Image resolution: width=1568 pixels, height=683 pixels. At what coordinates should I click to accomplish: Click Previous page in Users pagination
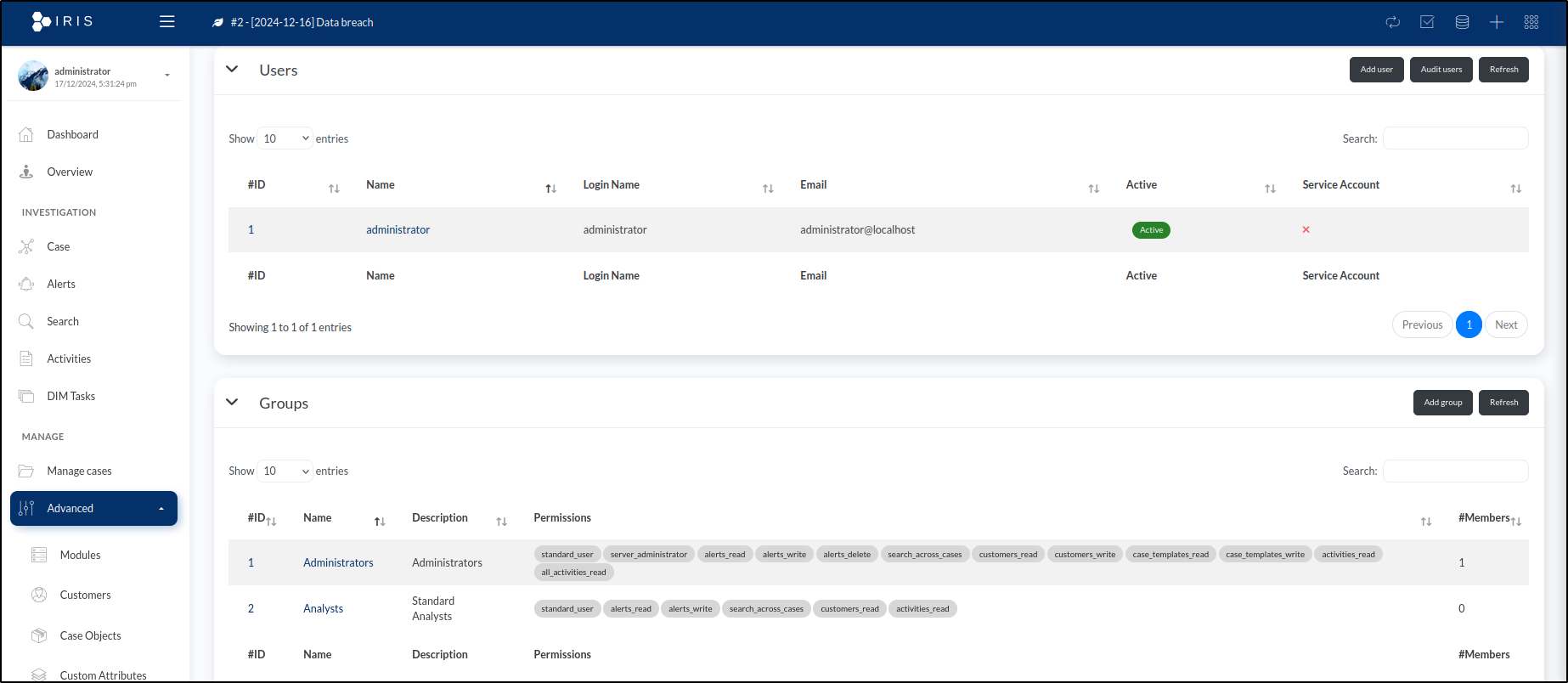pyautogui.click(x=1422, y=325)
